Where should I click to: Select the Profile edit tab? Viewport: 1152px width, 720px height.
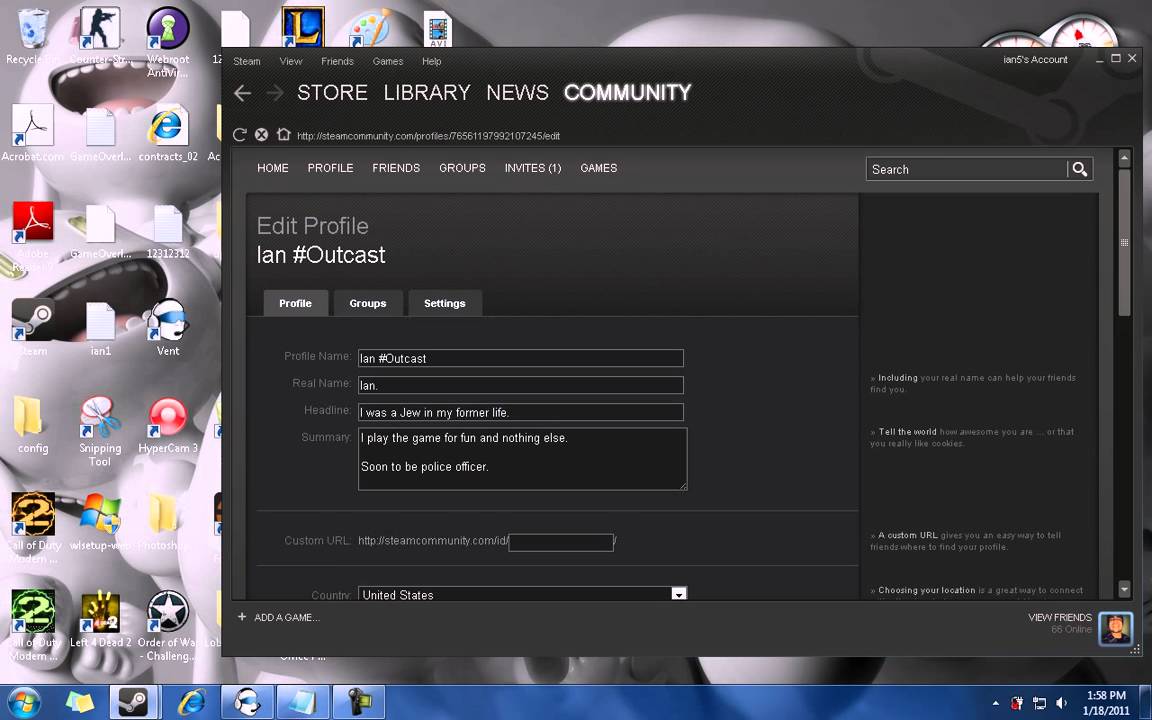pyautogui.click(x=295, y=303)
